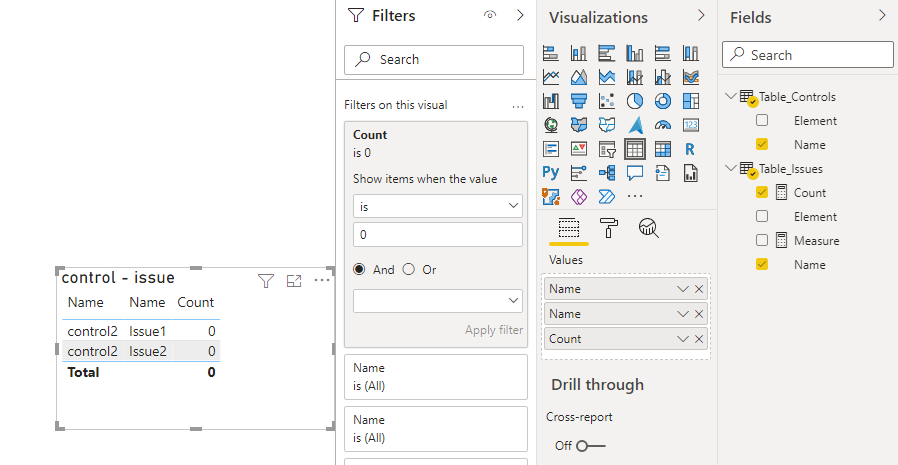Select the Pie chart visual
Image resolution: width=898 pixels, height=465 pixels.
point(635,101)
